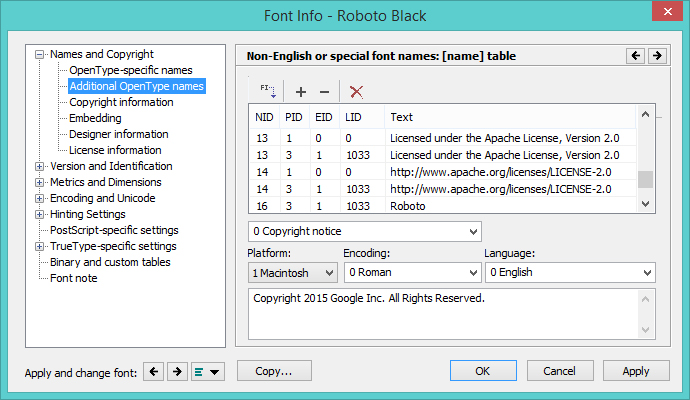The image size is (690, 400).
Task: Click the minus icon to remove record
Action: [x=324, y=92]
